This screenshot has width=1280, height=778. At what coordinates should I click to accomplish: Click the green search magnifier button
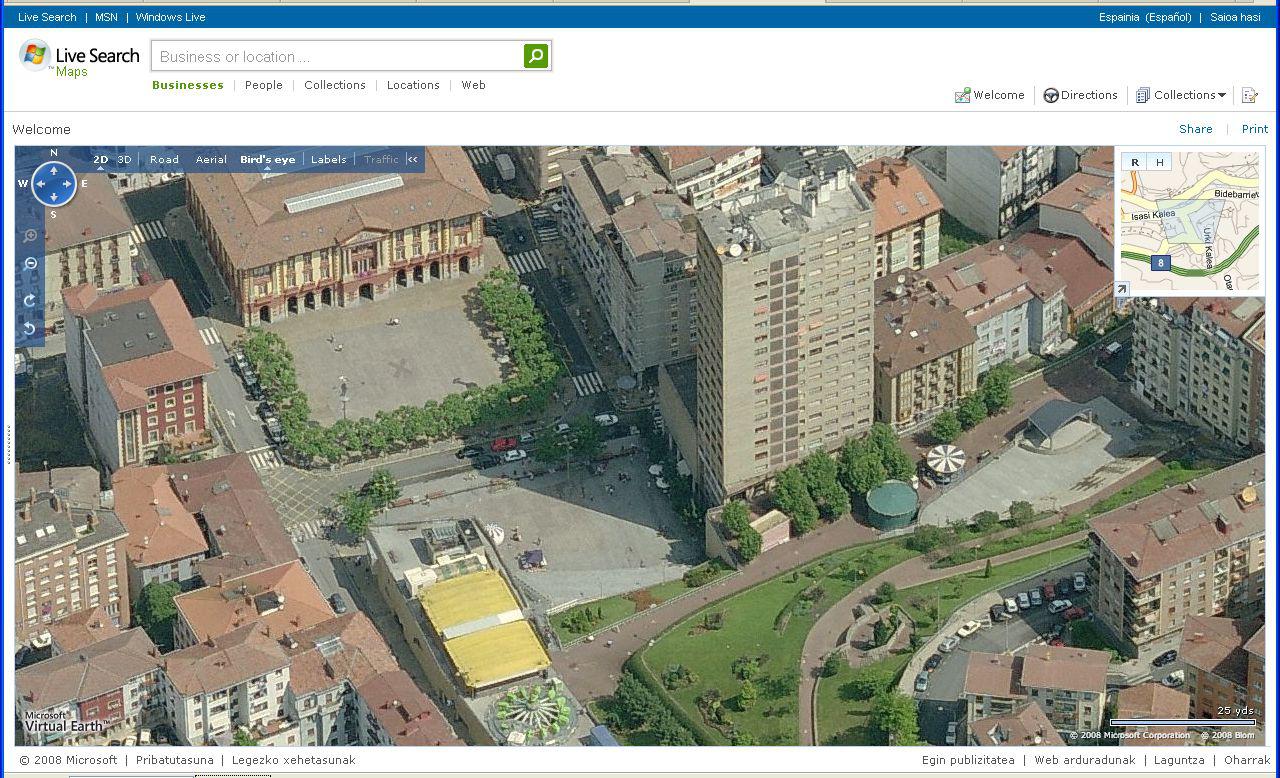[536, 56]
